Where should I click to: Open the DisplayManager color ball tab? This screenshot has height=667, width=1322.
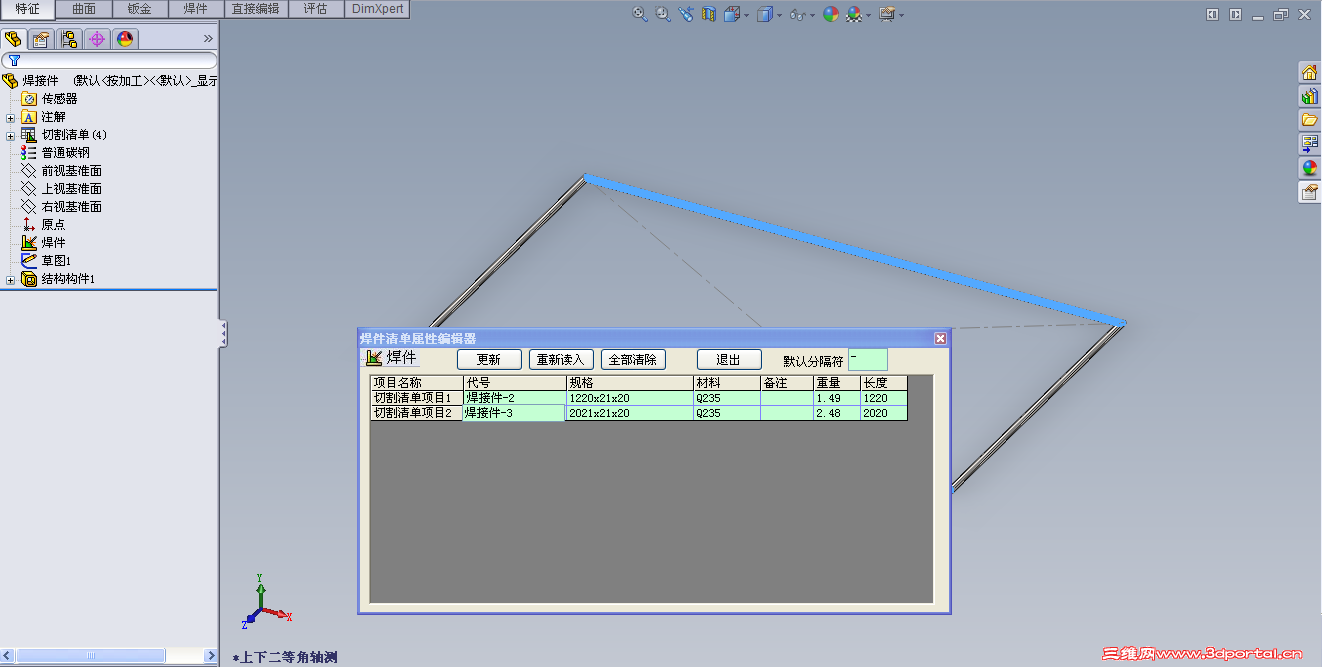[124, 39]
